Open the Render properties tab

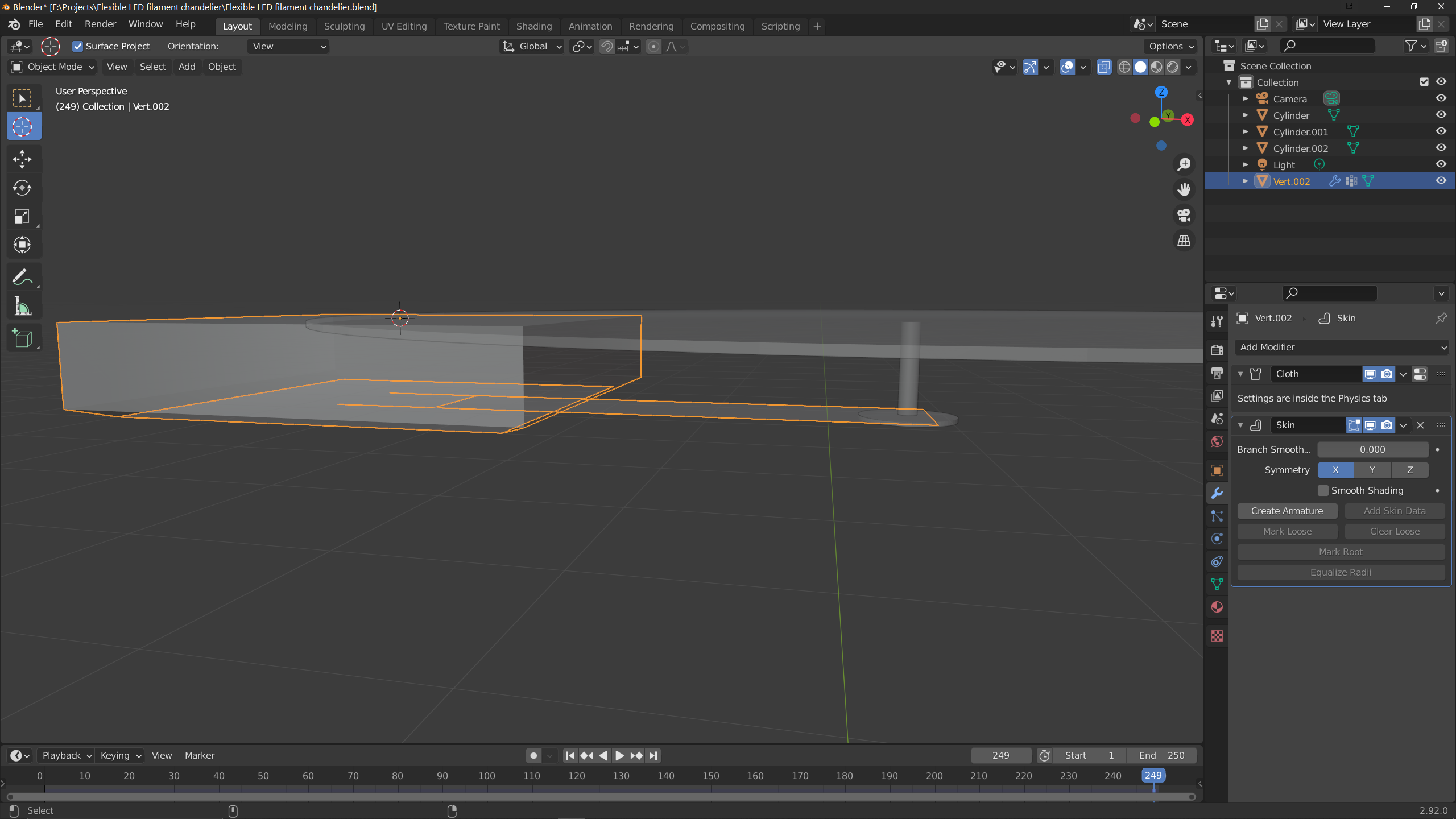tap(1217, 350)
